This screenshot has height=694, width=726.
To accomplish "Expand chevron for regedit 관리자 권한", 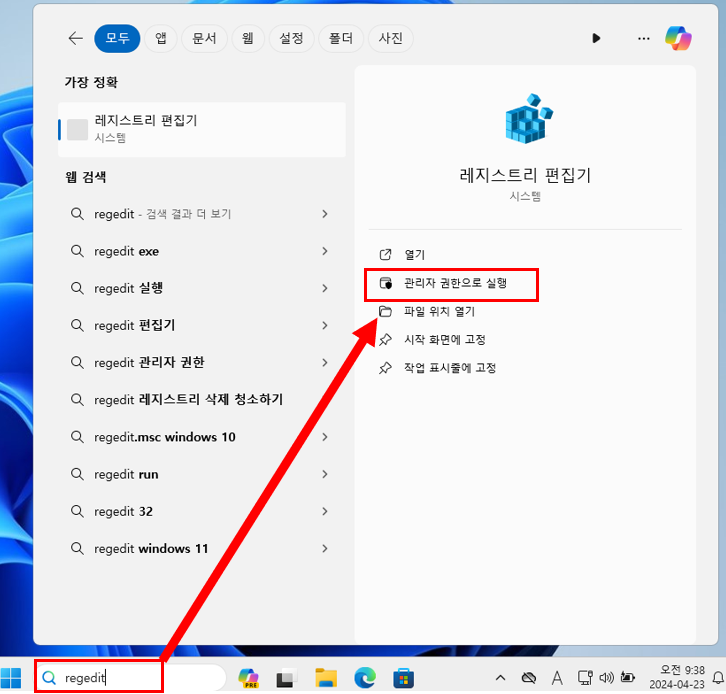I will coord(325,363).
